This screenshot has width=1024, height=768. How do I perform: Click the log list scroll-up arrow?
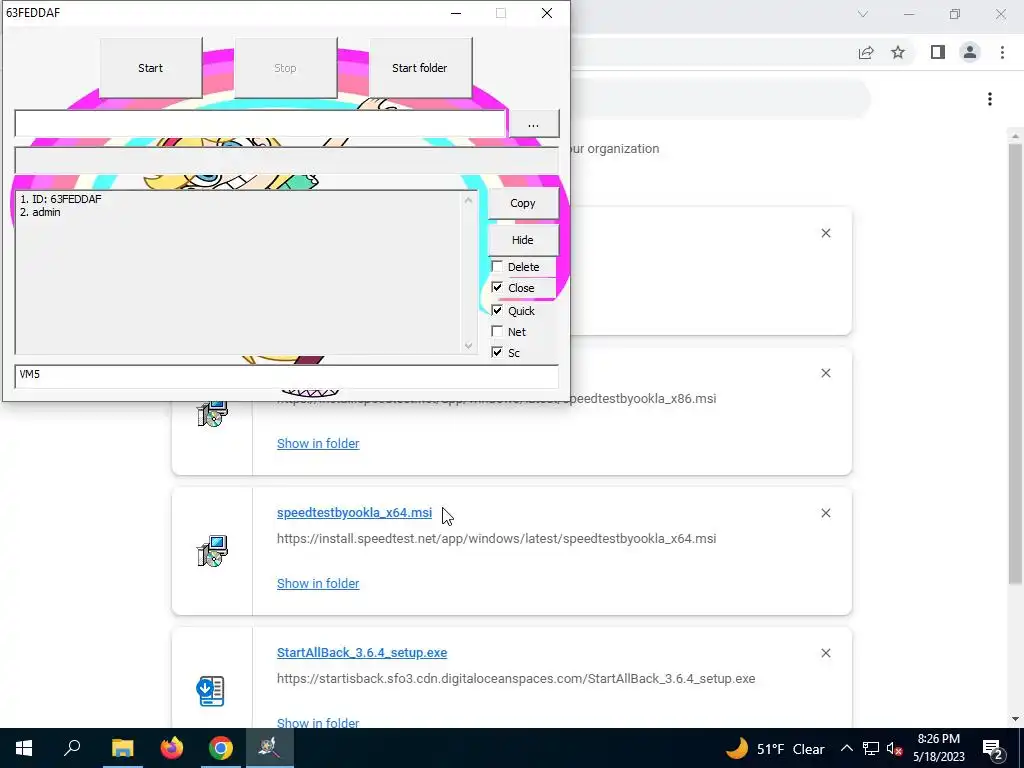(468, 200)
